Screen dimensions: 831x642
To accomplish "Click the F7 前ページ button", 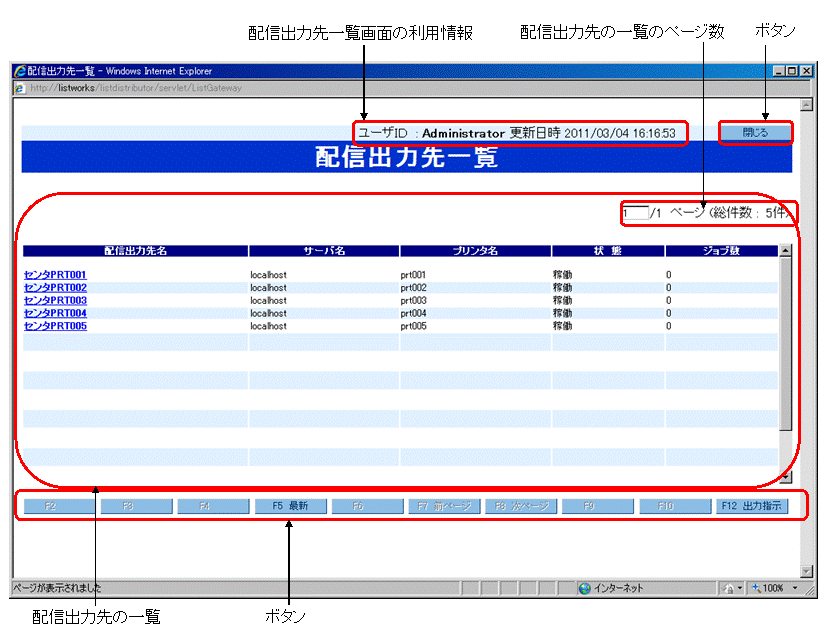I will click(x=444, y=506).
